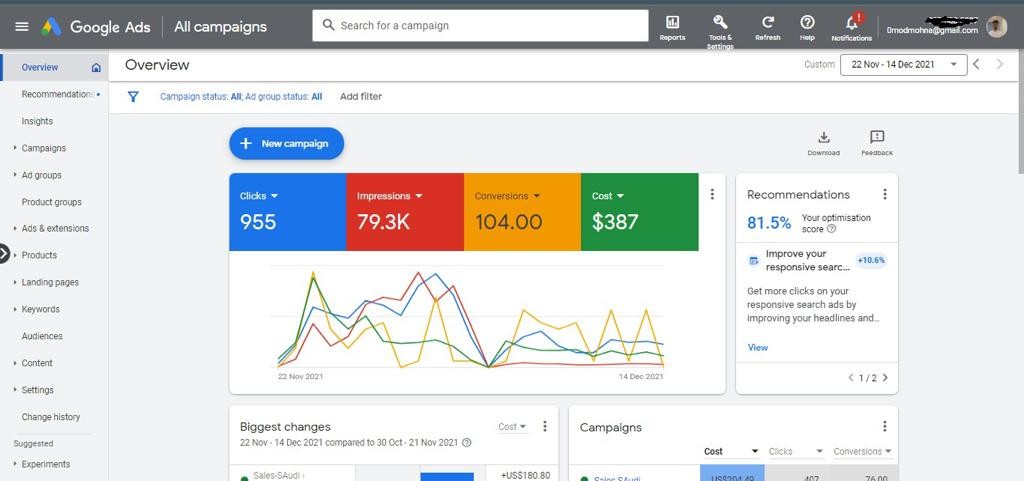Click the Download icon
The width and height of the screenshot is (1024, 481).
[x=824, y=137]
